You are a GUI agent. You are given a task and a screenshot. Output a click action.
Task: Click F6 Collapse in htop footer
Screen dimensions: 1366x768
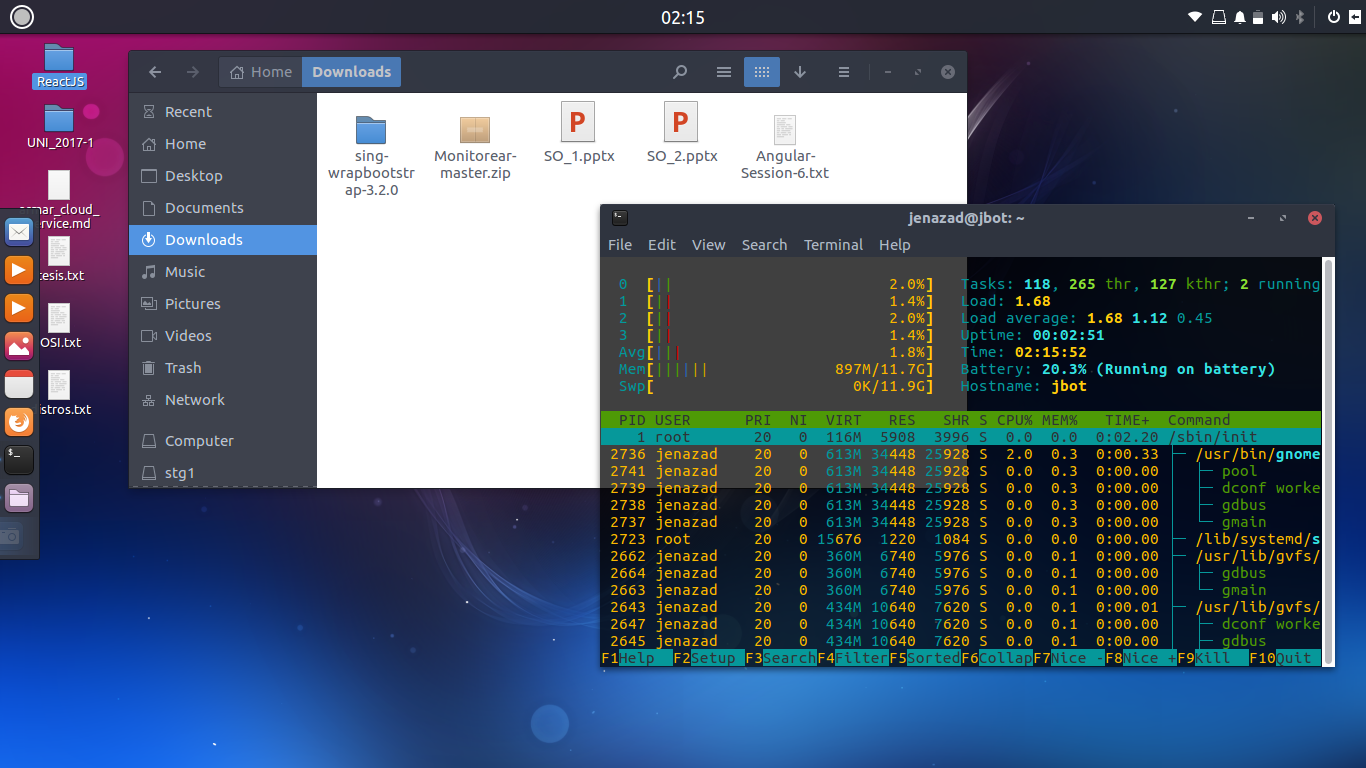point(997,658)
